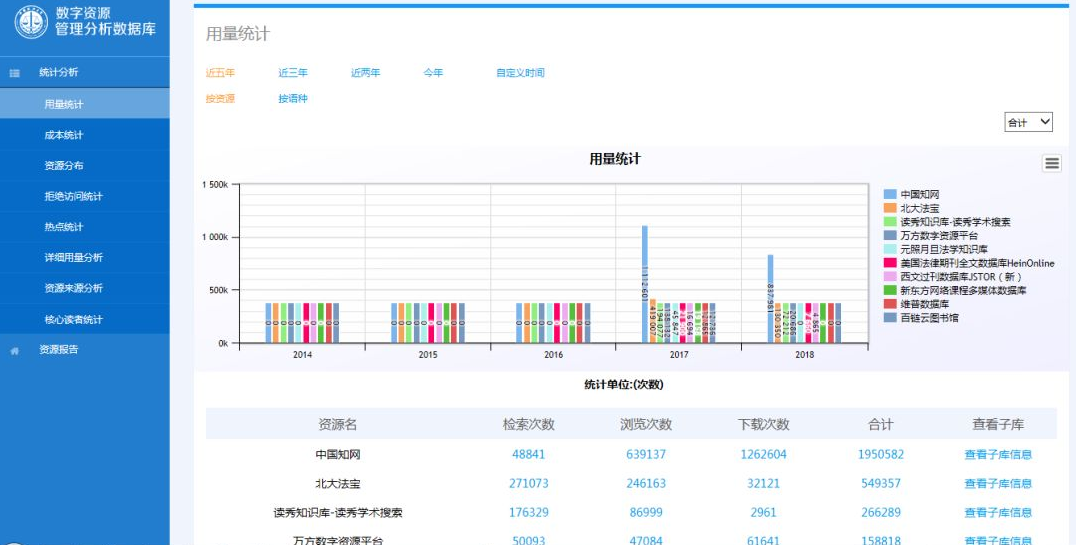
Task: Select 热点统计 in the sidebar
Action: coord(84,227)
